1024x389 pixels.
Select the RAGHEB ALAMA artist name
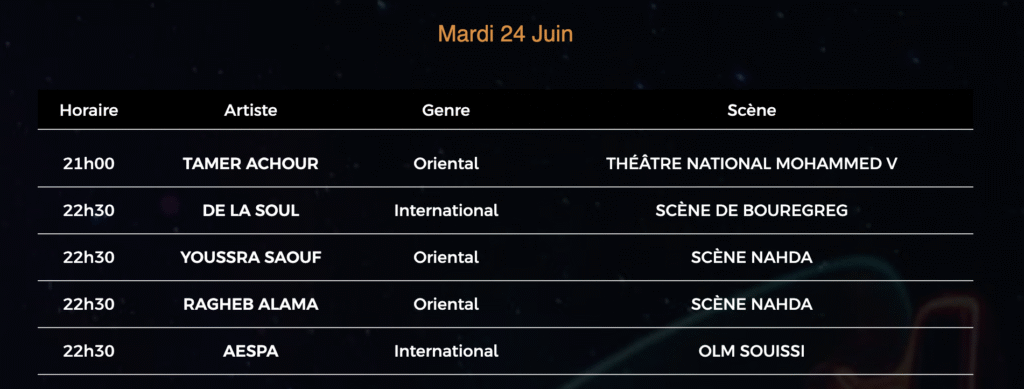pos(251,305)
